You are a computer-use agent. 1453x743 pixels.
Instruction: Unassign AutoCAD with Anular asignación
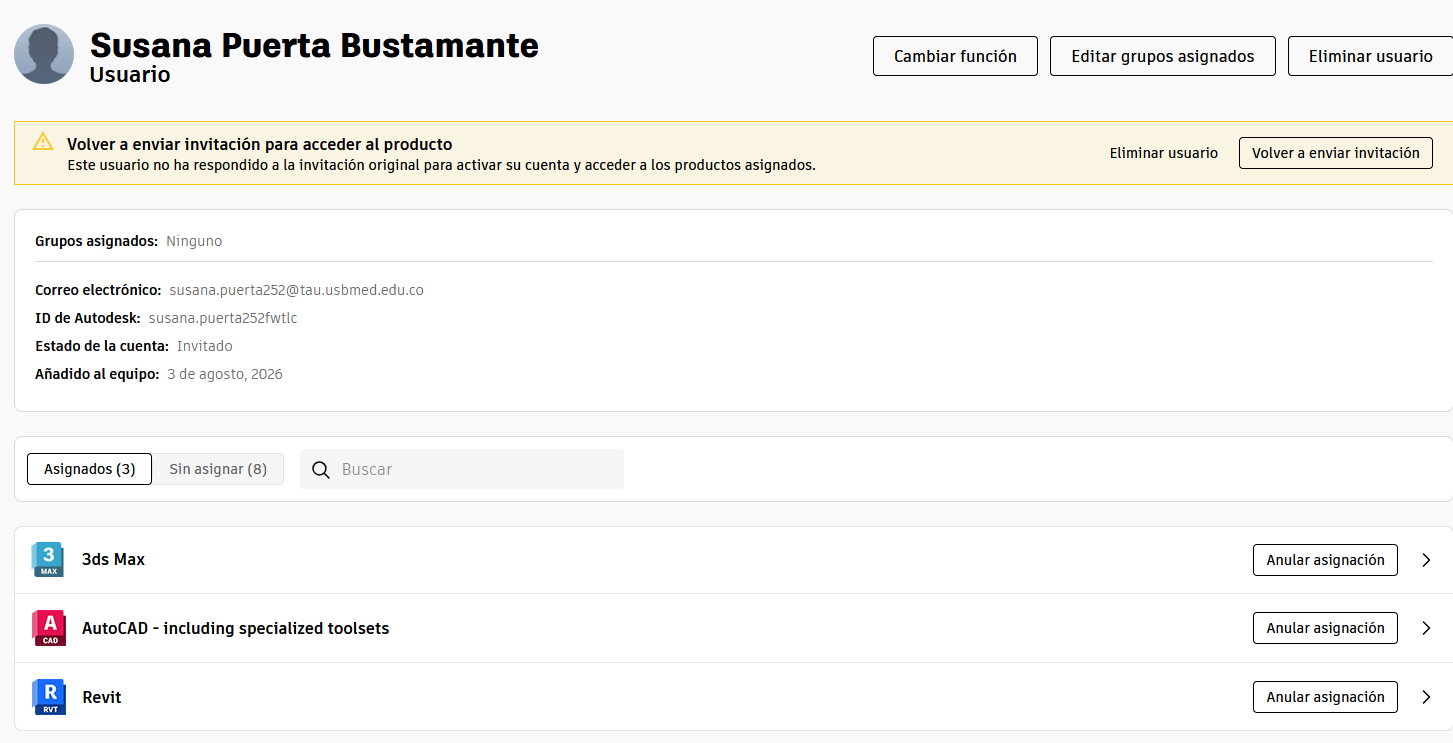tap(1325, 628)
